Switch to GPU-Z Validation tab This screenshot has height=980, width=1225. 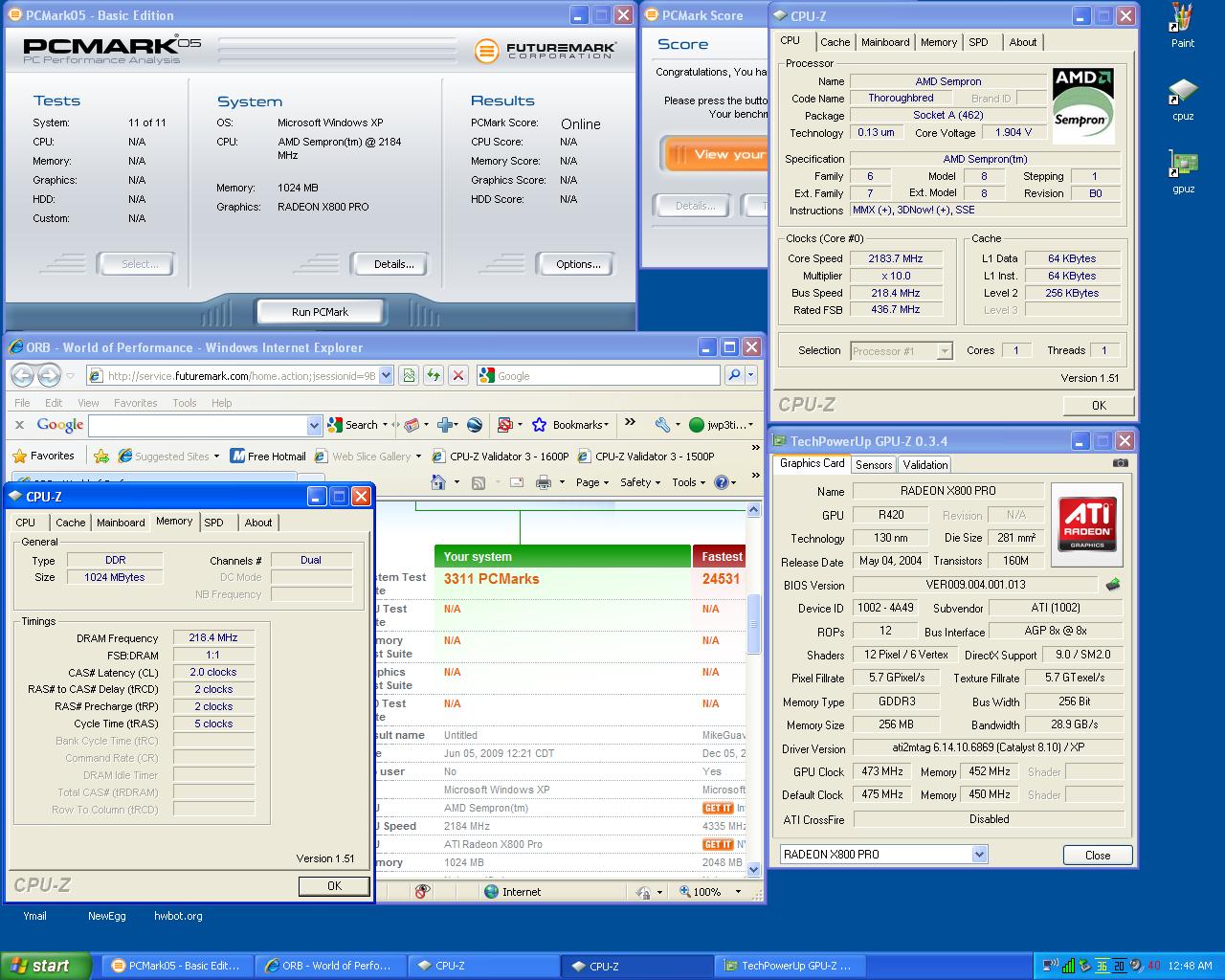click(x=925, y=464)
